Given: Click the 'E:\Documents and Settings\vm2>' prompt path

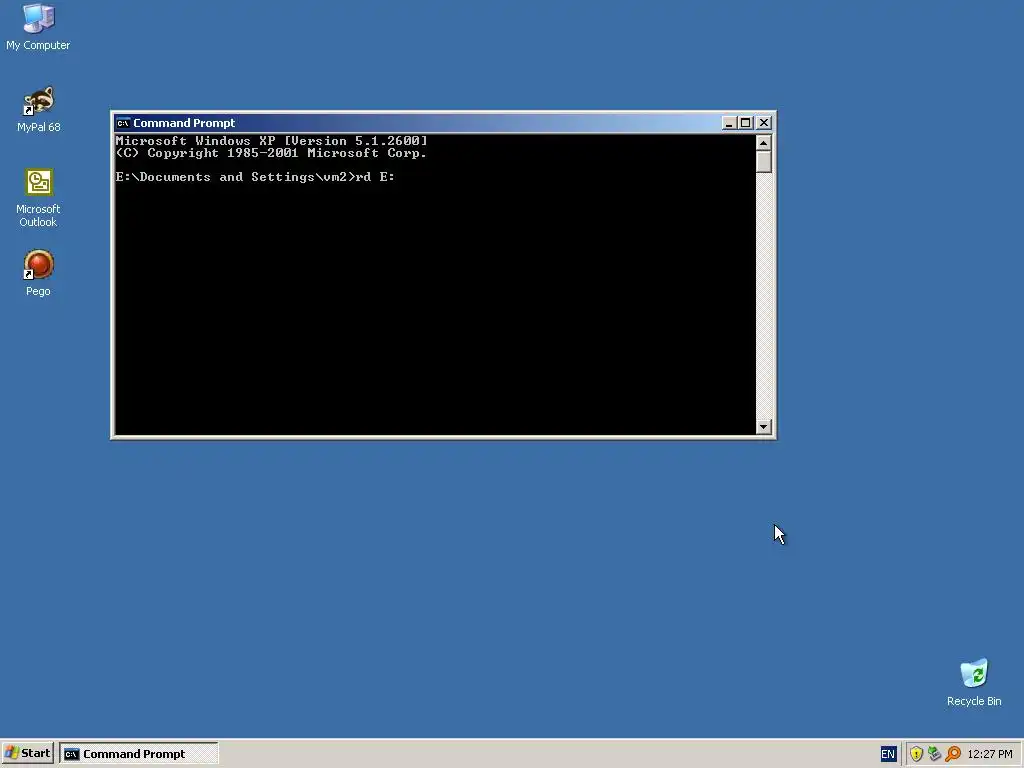Looking at the screenshot, I should click(235, 177).
